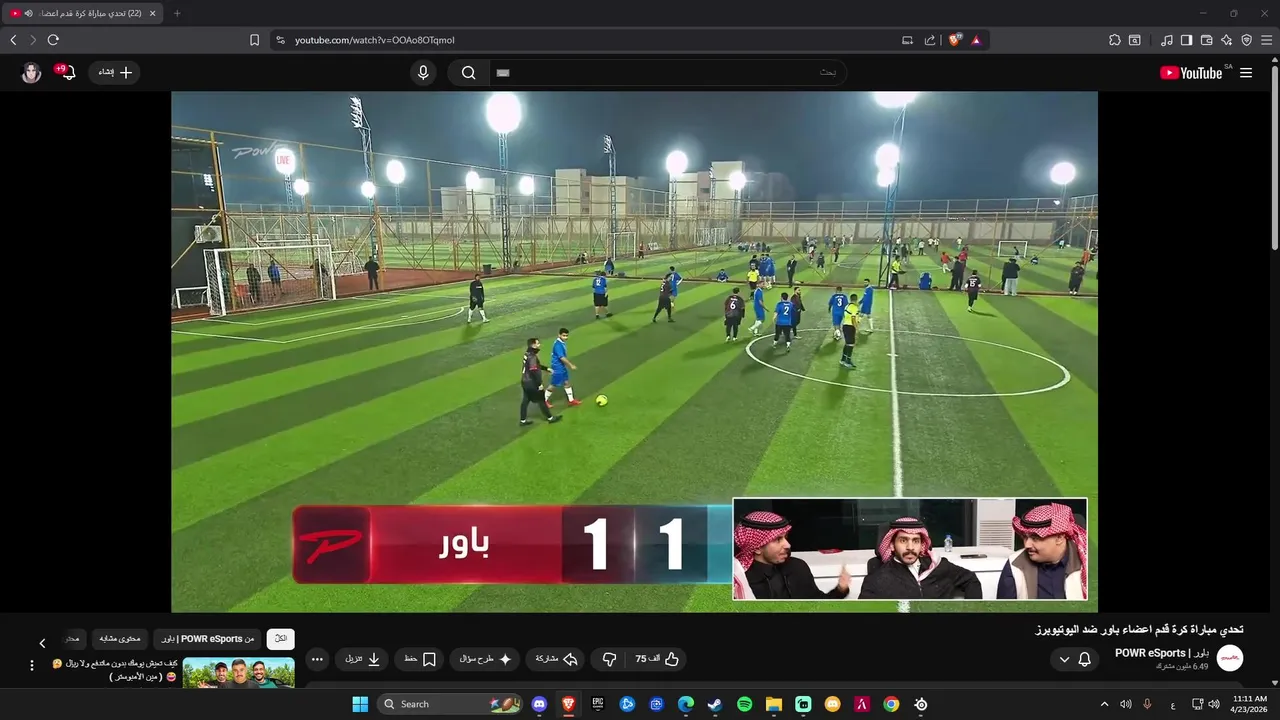Open Steam from the taskbar

[715, 704]
